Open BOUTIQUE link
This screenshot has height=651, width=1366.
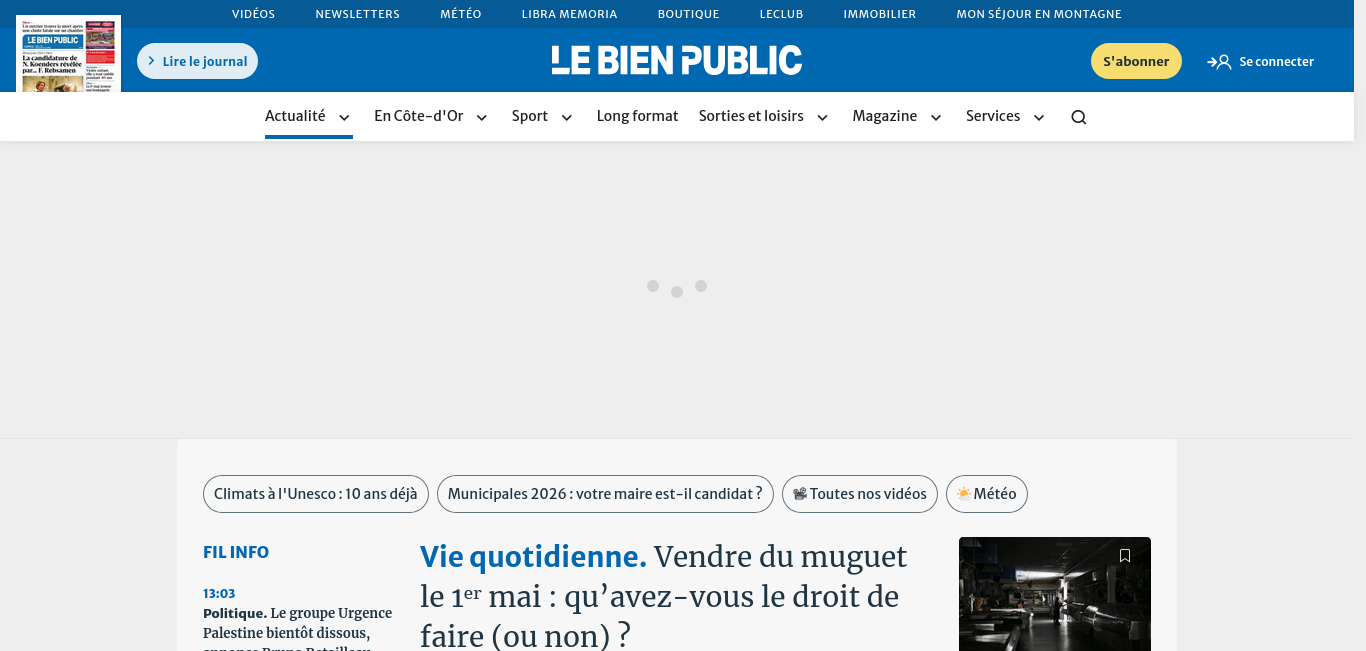(688, 14)
